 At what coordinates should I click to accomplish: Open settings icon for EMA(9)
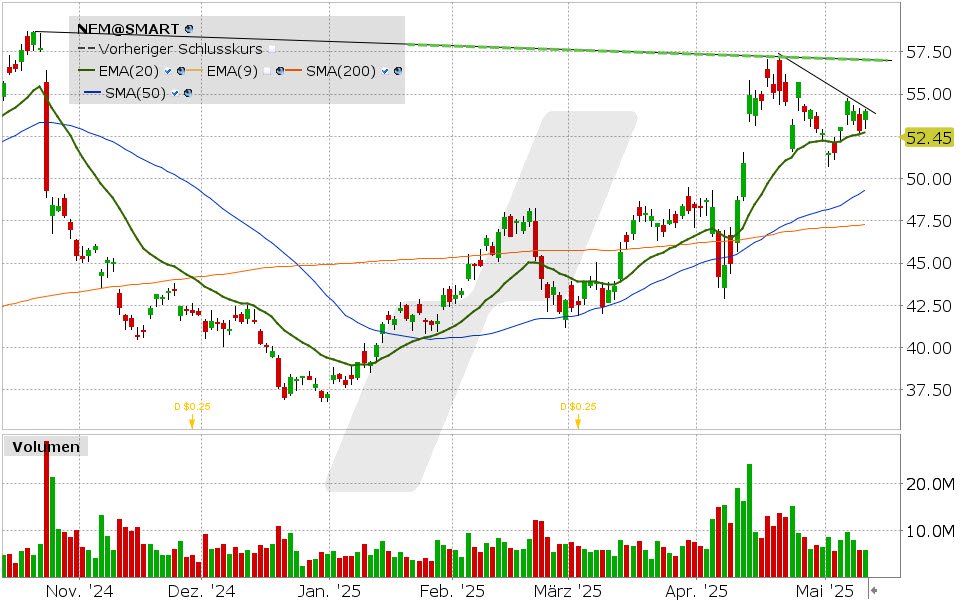[x=279, y=71]
